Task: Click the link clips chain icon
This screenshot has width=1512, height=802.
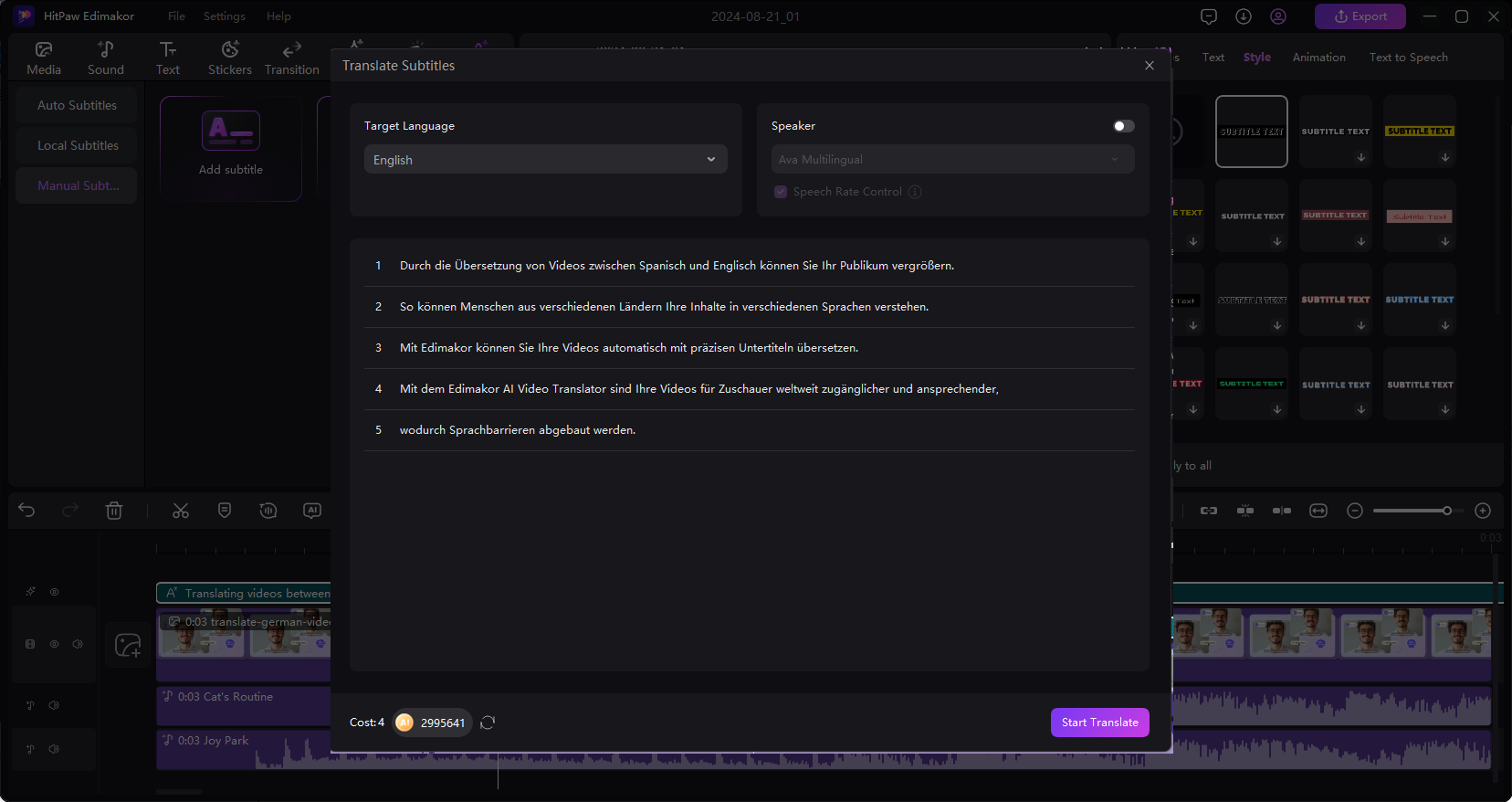Action: (x=1209, y=511)
